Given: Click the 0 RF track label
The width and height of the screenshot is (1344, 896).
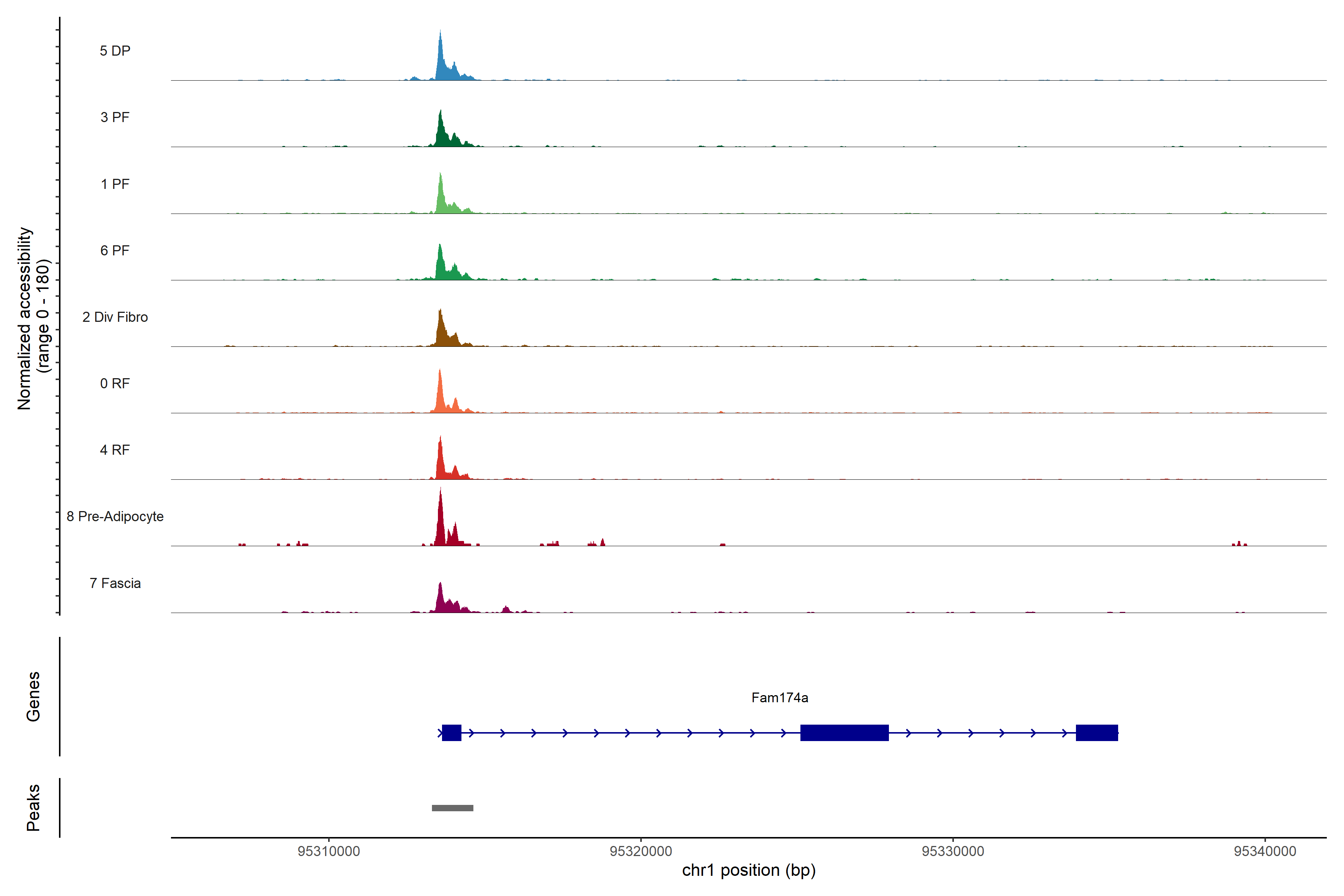Looking at the screenshot, I should 115,383.
